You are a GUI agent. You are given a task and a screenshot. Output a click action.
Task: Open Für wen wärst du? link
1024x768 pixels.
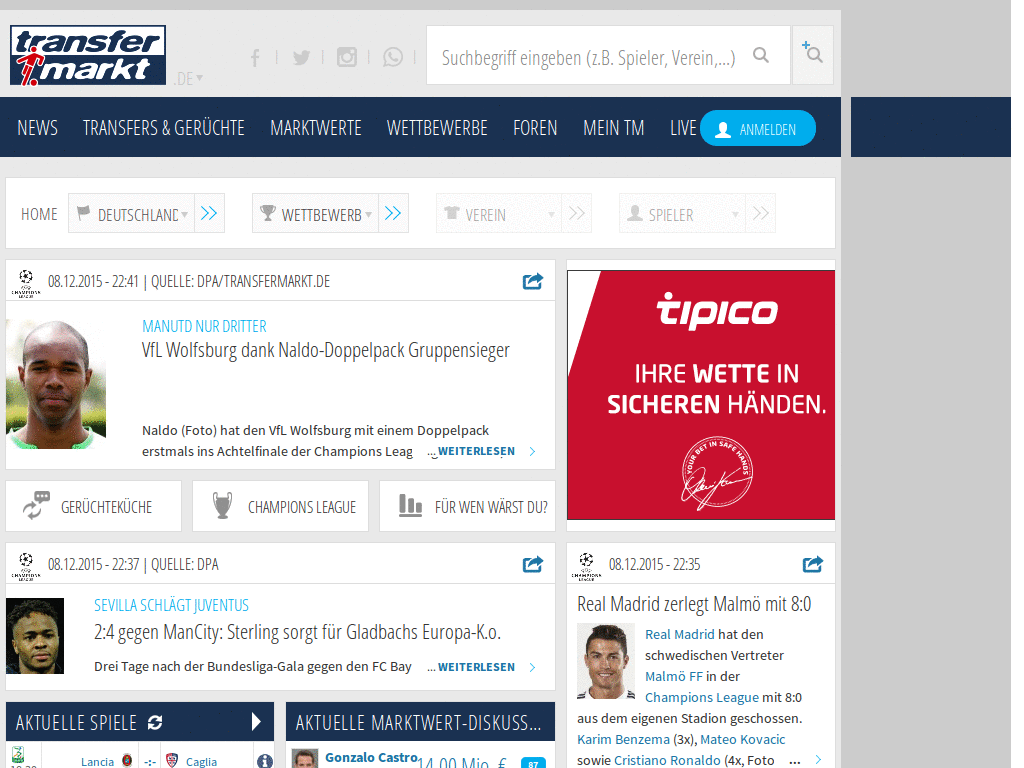click(x=468, y=506)
